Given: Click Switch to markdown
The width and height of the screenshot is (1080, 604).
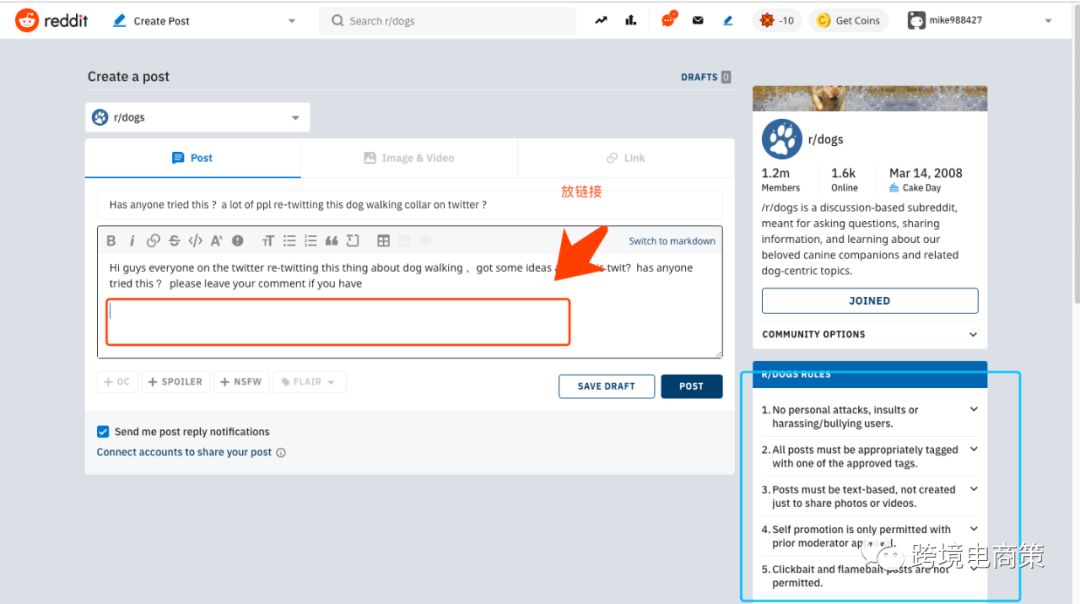Looking at the screenshot, I should pos(672,241).
